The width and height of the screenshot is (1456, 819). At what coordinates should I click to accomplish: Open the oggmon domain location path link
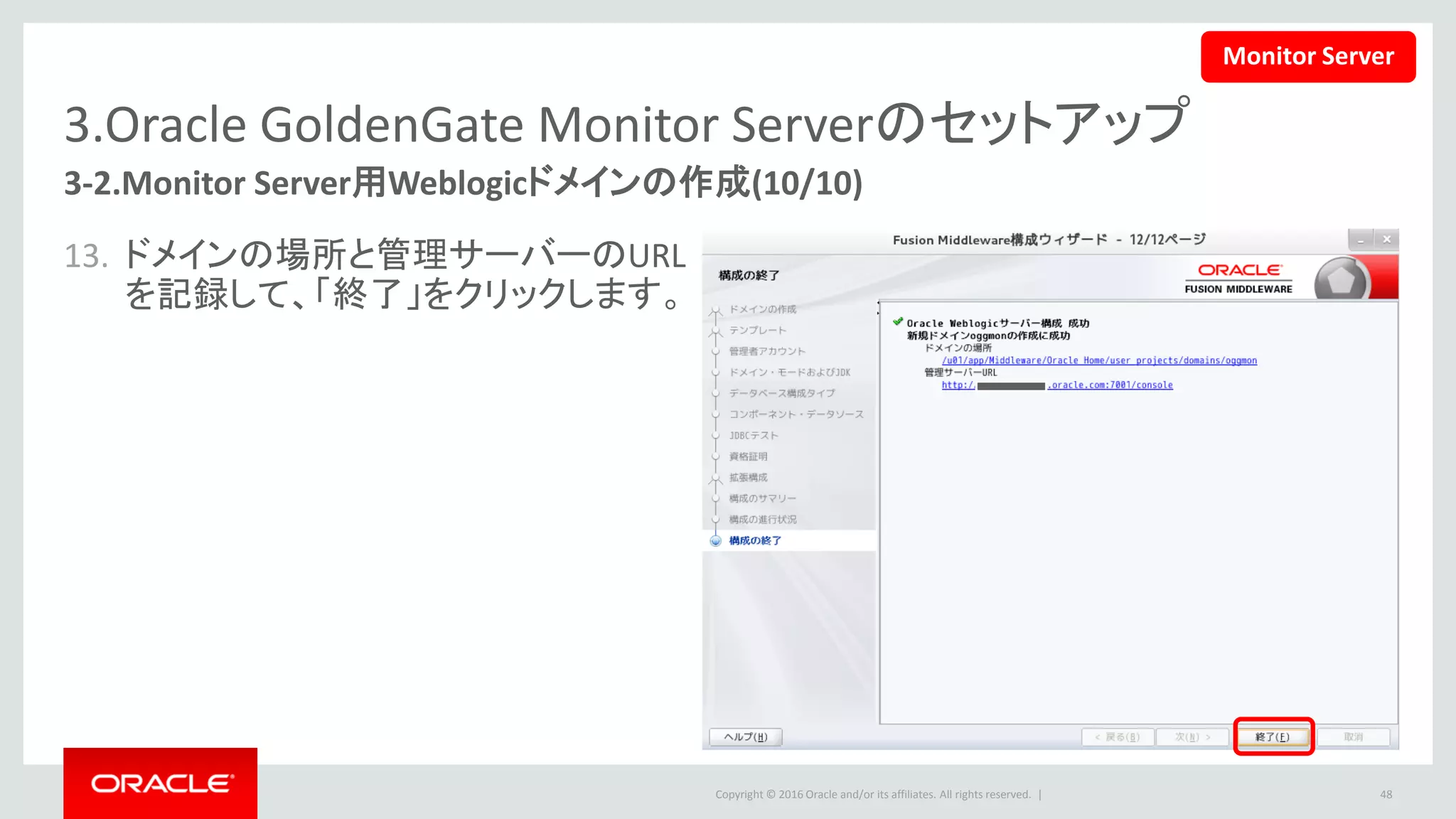(1099, 360)
